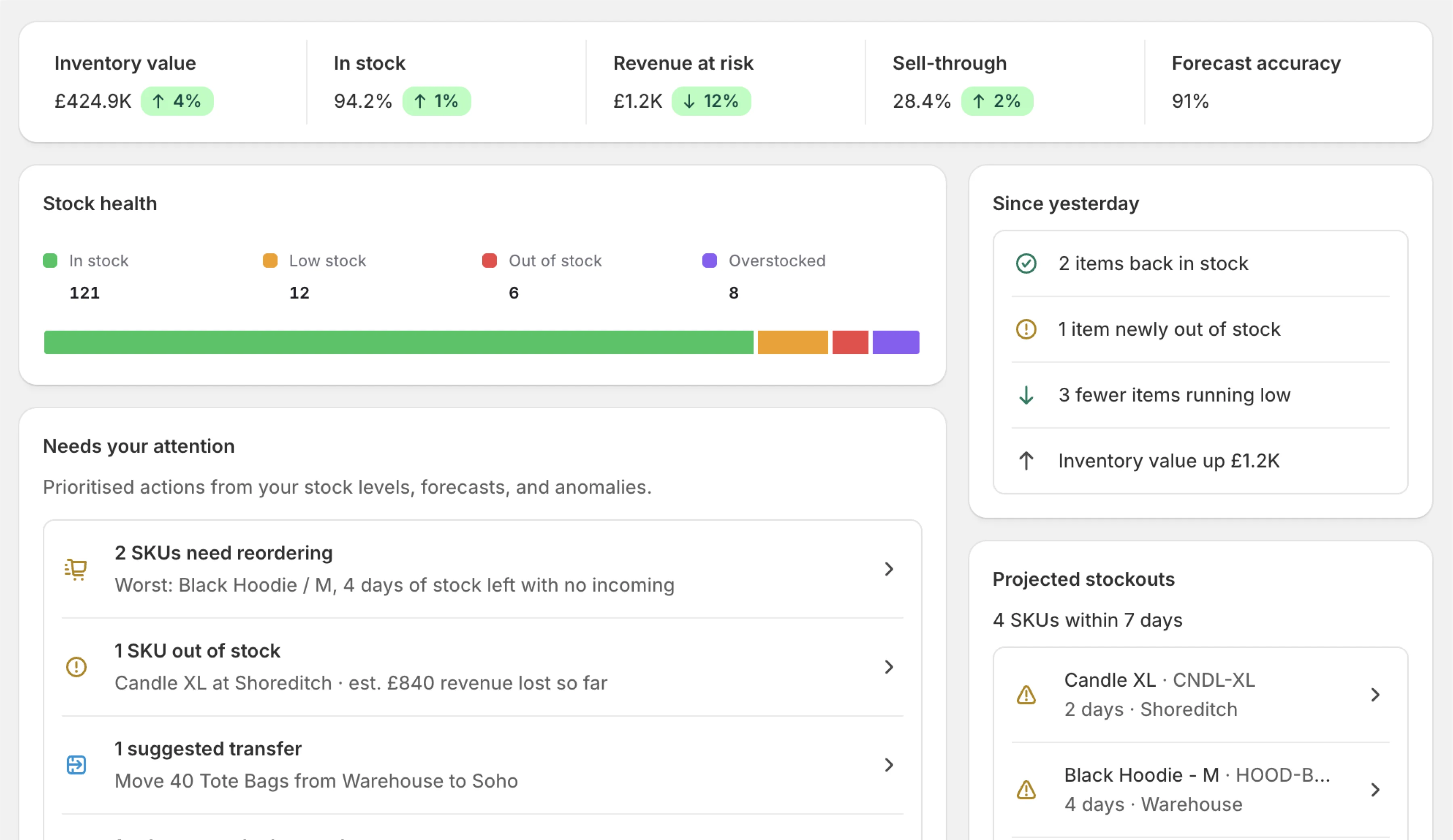1453x840 pixels.
Task: Open '2 SKUs need reordering' action
Action: tap(482, 569)
